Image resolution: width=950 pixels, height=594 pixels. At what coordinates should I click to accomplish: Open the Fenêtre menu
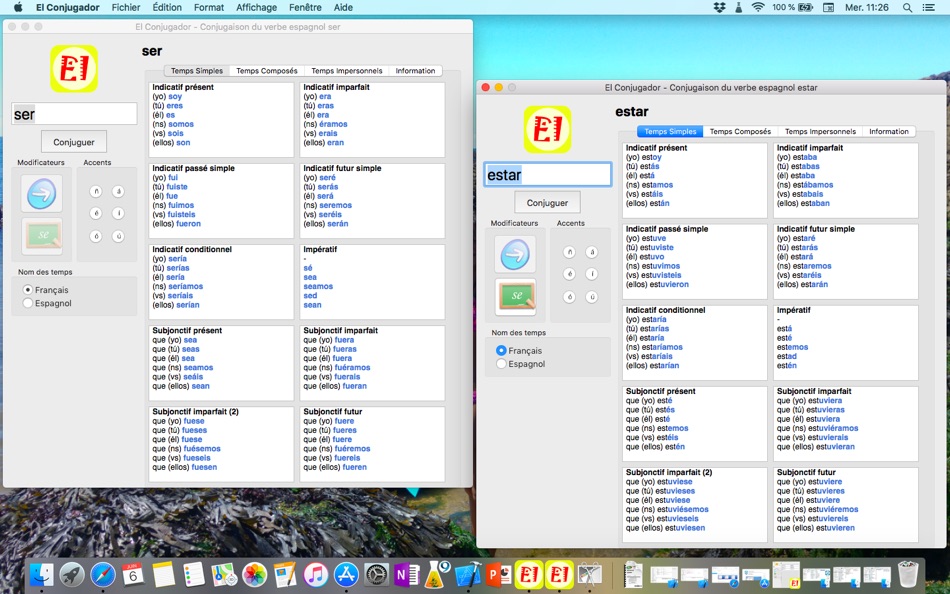pos(305,7)
